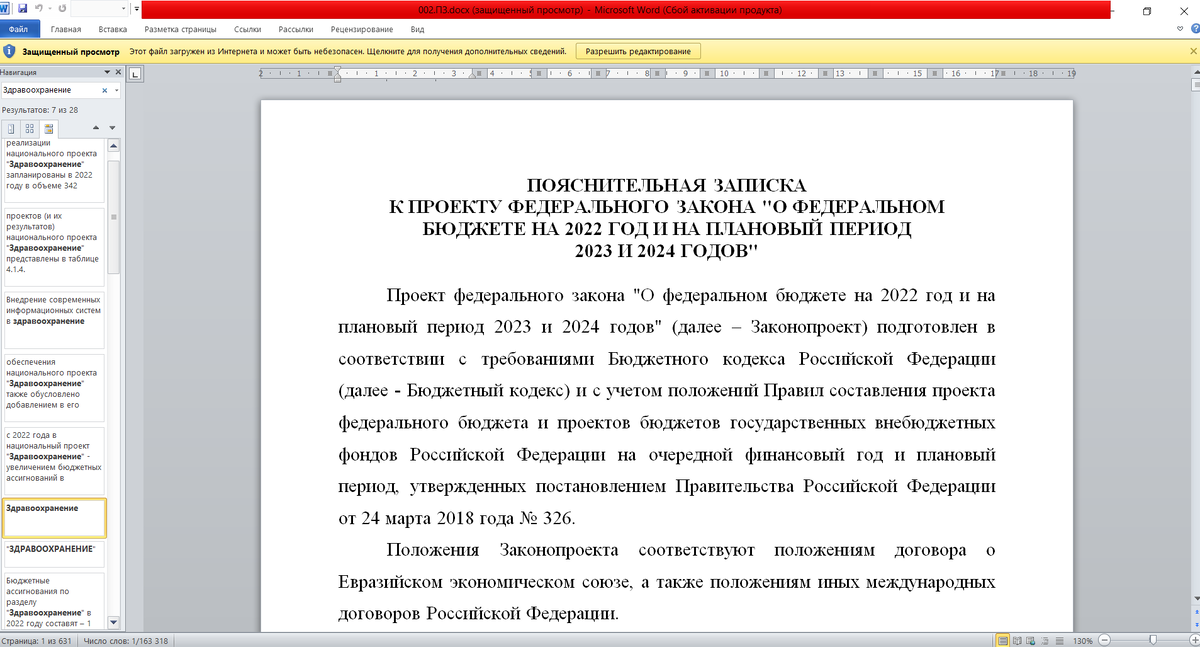The image size is (1200, 647).
Task: Switch to the headings browse tab in Навигация
Action: coord(11,129)
